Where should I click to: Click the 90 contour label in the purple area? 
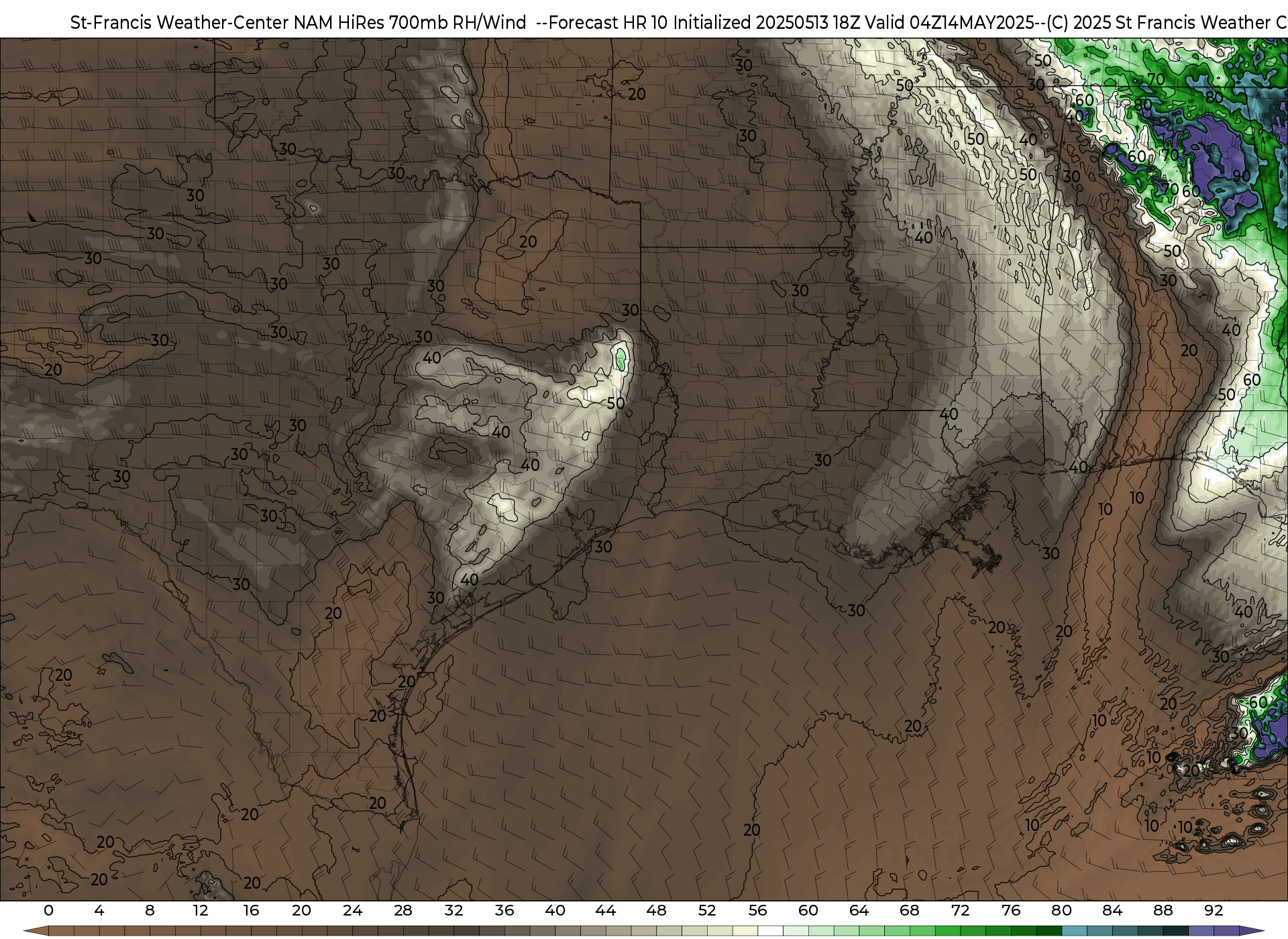pyautogui.click(x=1242, y=176)
